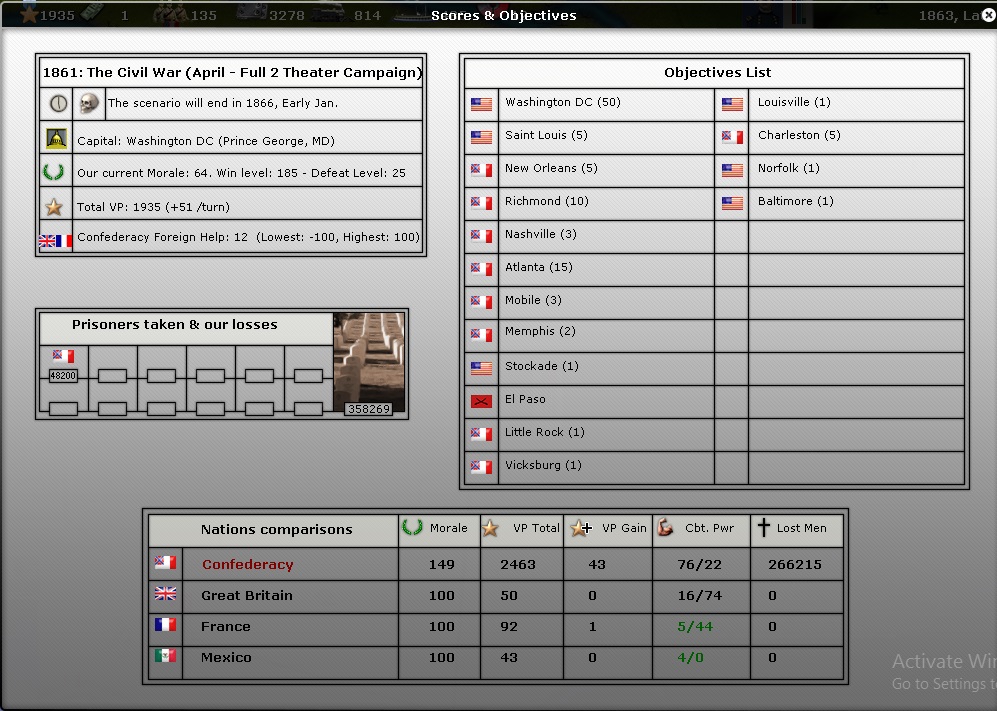Click the green laurel morale icon in the scenario panel
This screenshot has width=997, height=711.
55,172
